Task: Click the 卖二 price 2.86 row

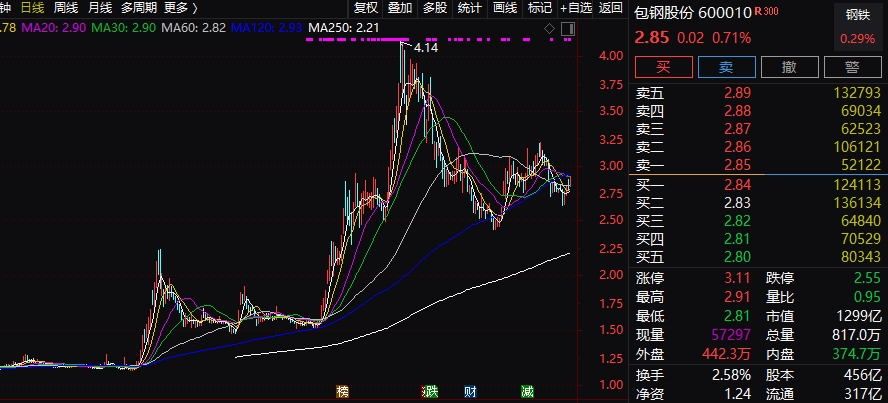Action: [758, 147]
